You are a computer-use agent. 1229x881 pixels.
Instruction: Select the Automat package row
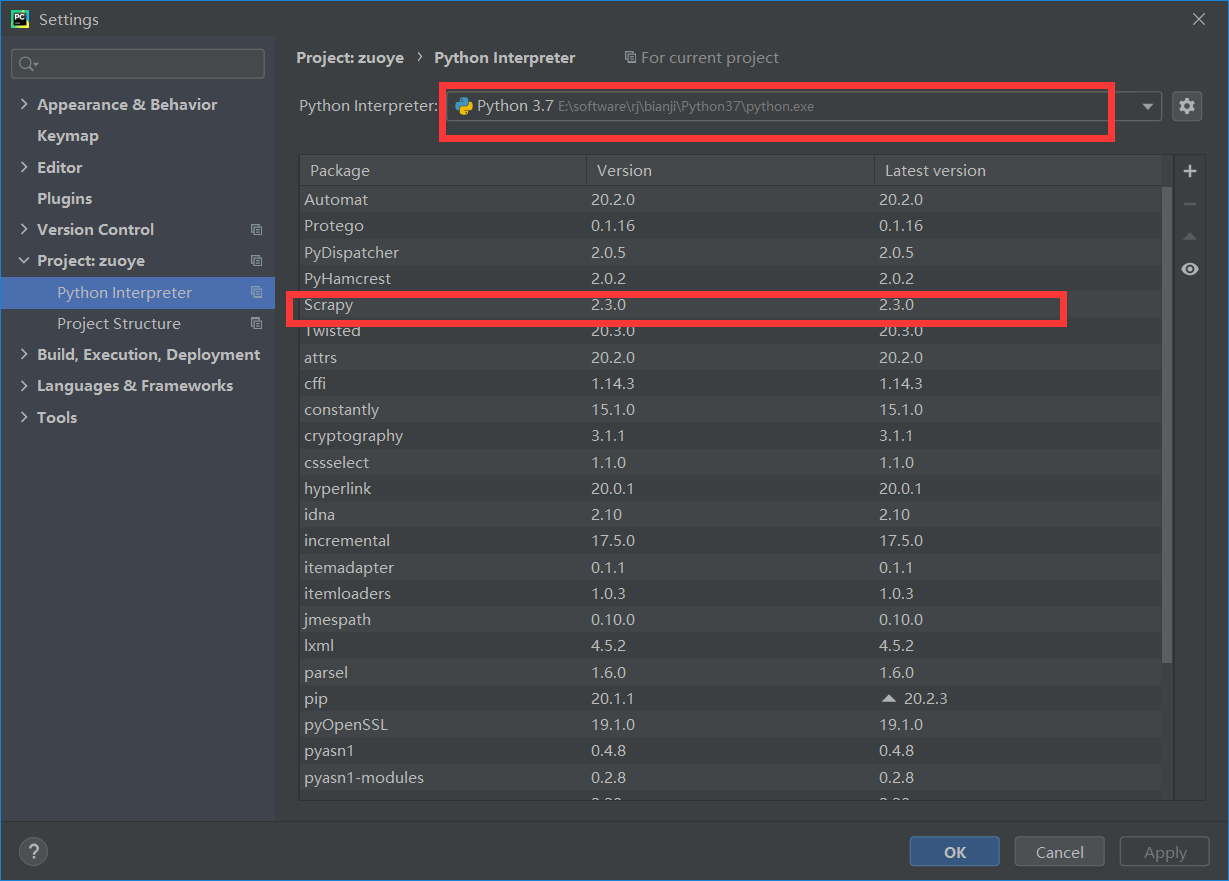click(x=731, y=200)
